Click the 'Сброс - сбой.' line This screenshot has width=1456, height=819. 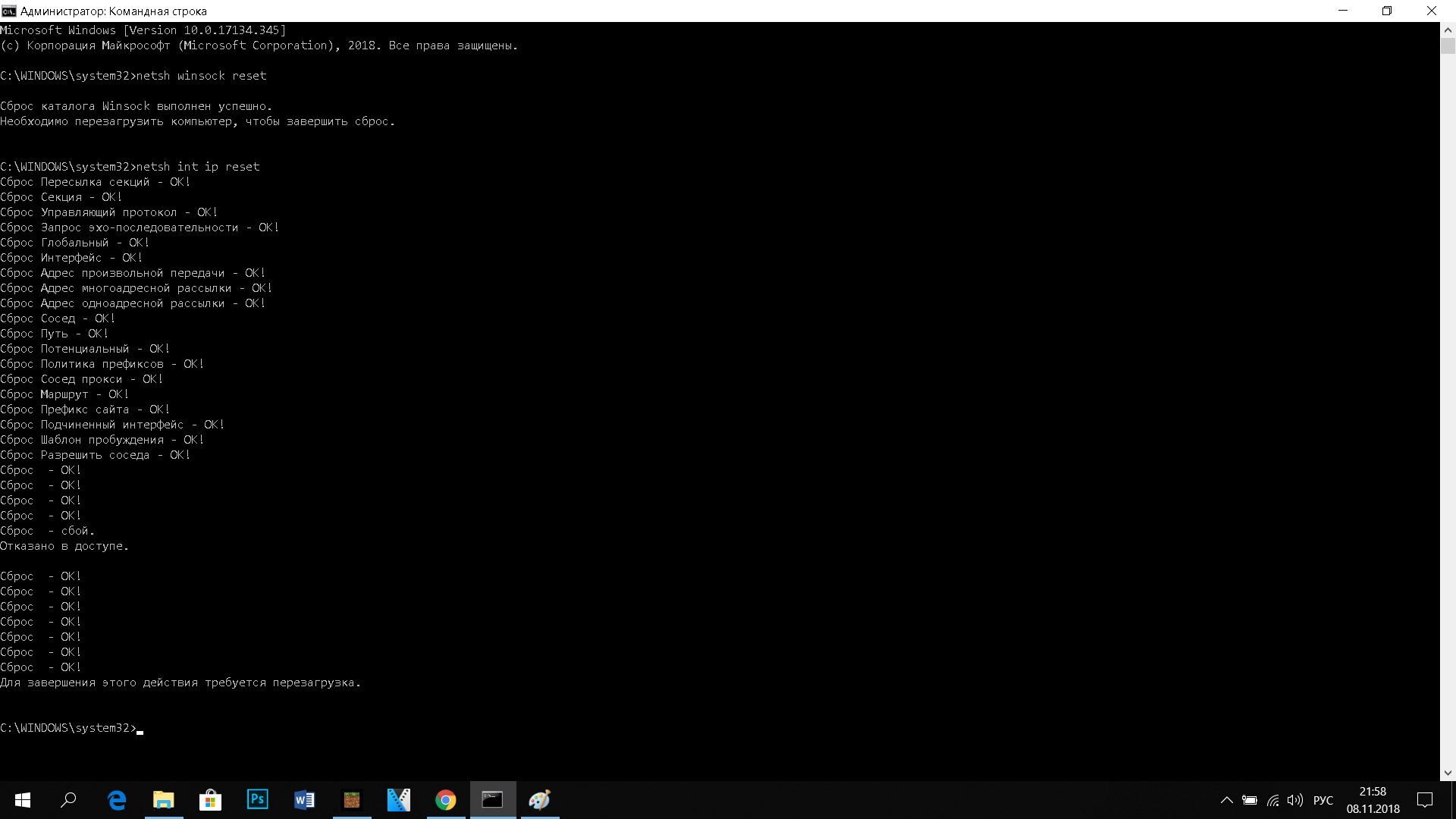pos(47,531)
